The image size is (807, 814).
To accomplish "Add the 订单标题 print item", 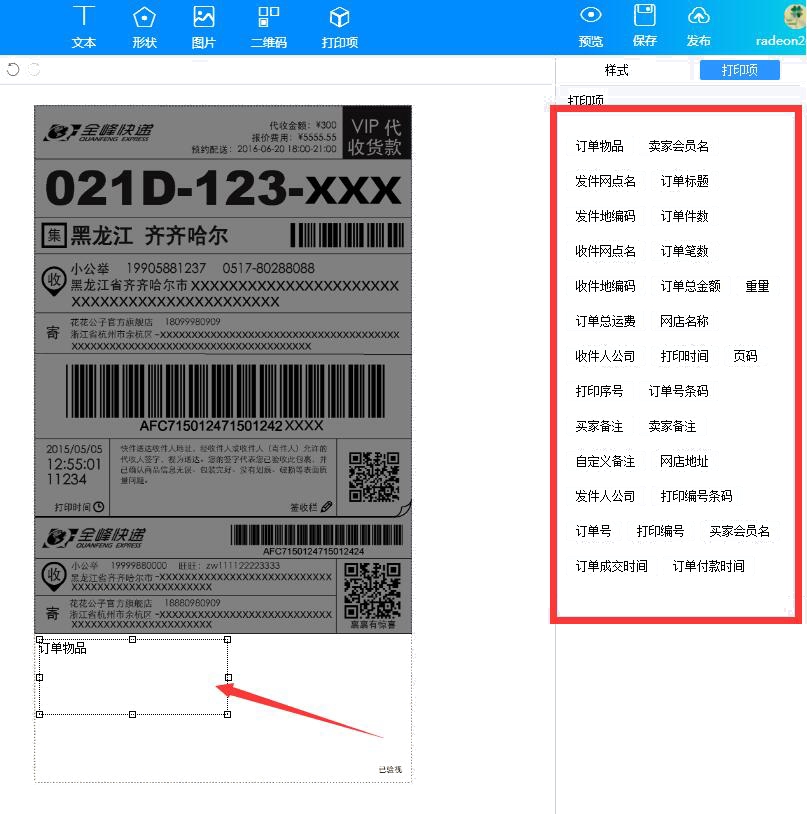I will pos(684,181).
